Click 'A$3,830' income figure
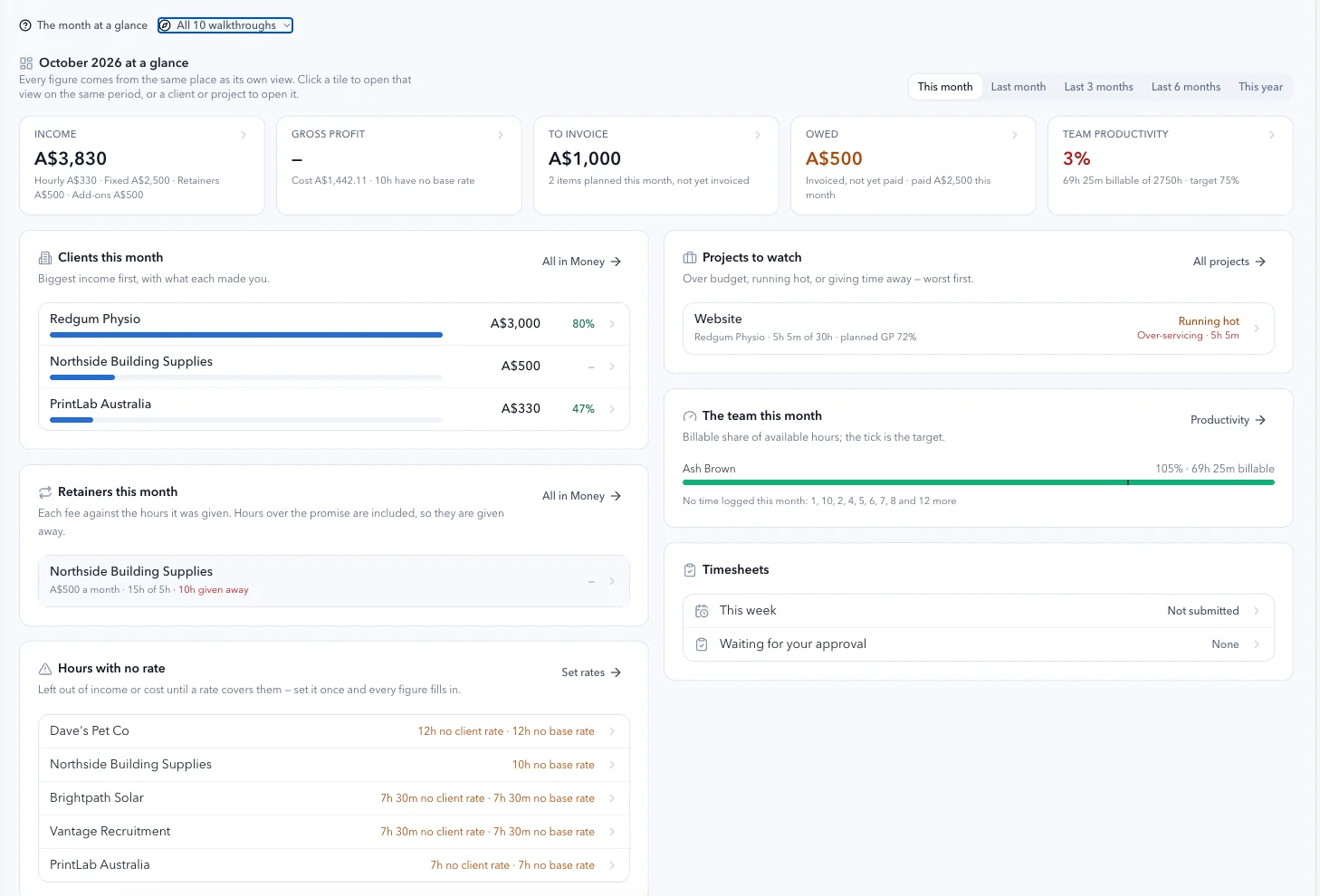This screenshot has width=1320, height=896. (71, 158)
